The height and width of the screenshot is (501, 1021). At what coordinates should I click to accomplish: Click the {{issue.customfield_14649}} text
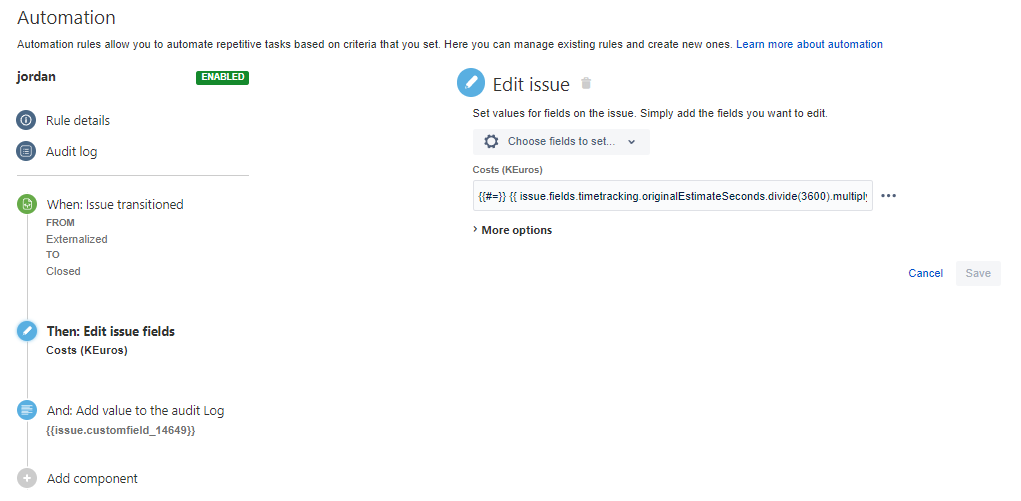[121, 431]
